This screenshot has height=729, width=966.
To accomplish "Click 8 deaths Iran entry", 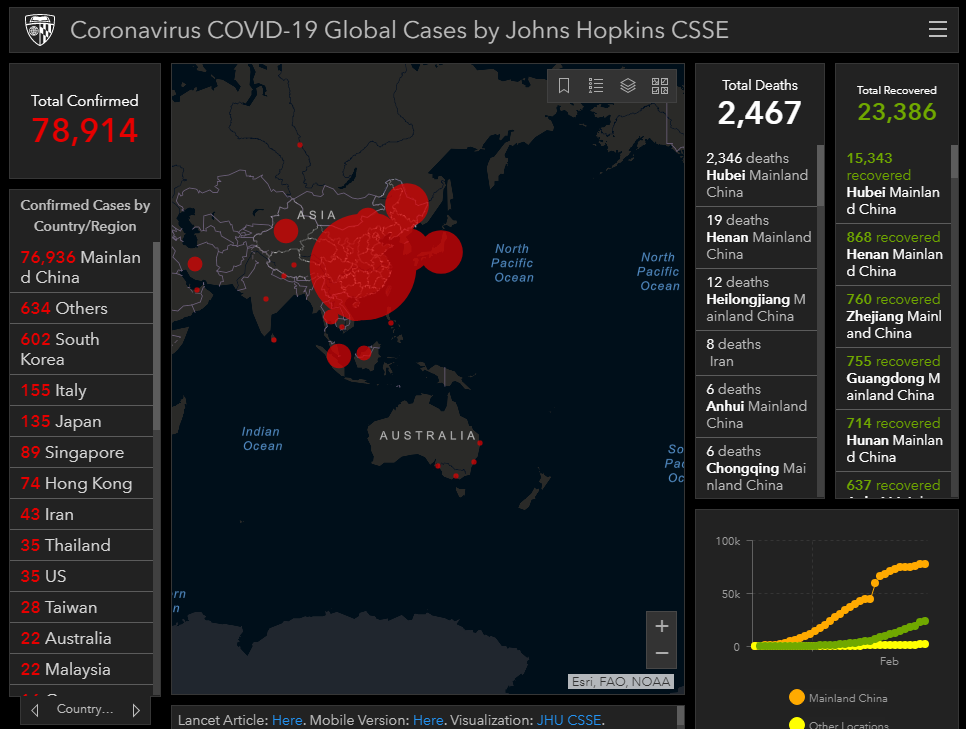I will 757,352.
